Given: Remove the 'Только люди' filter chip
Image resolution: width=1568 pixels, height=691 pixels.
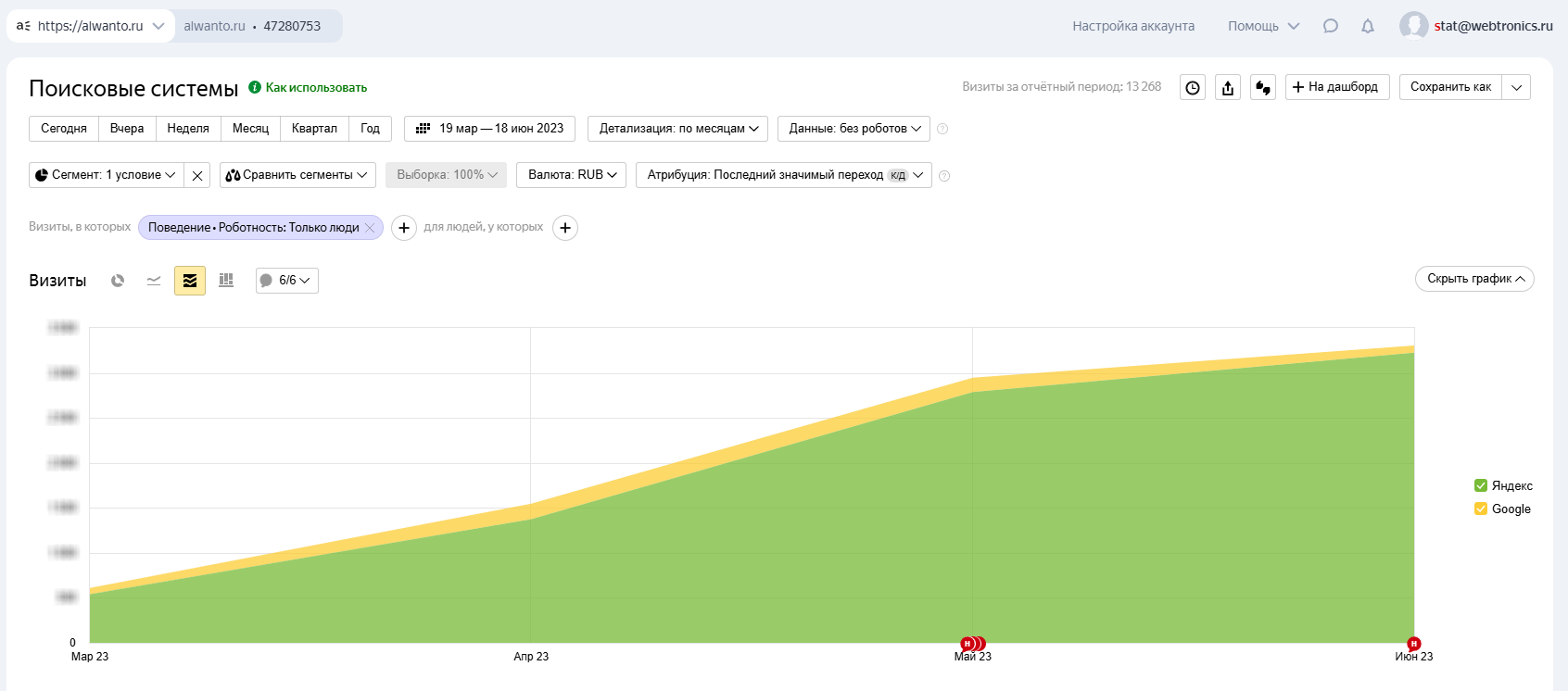Looking at the screenshot, I should 370,228.
